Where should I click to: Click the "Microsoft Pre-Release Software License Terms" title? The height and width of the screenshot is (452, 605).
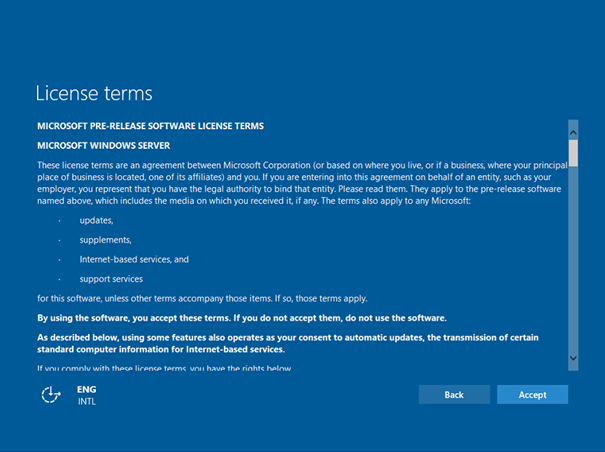point(150,127)
